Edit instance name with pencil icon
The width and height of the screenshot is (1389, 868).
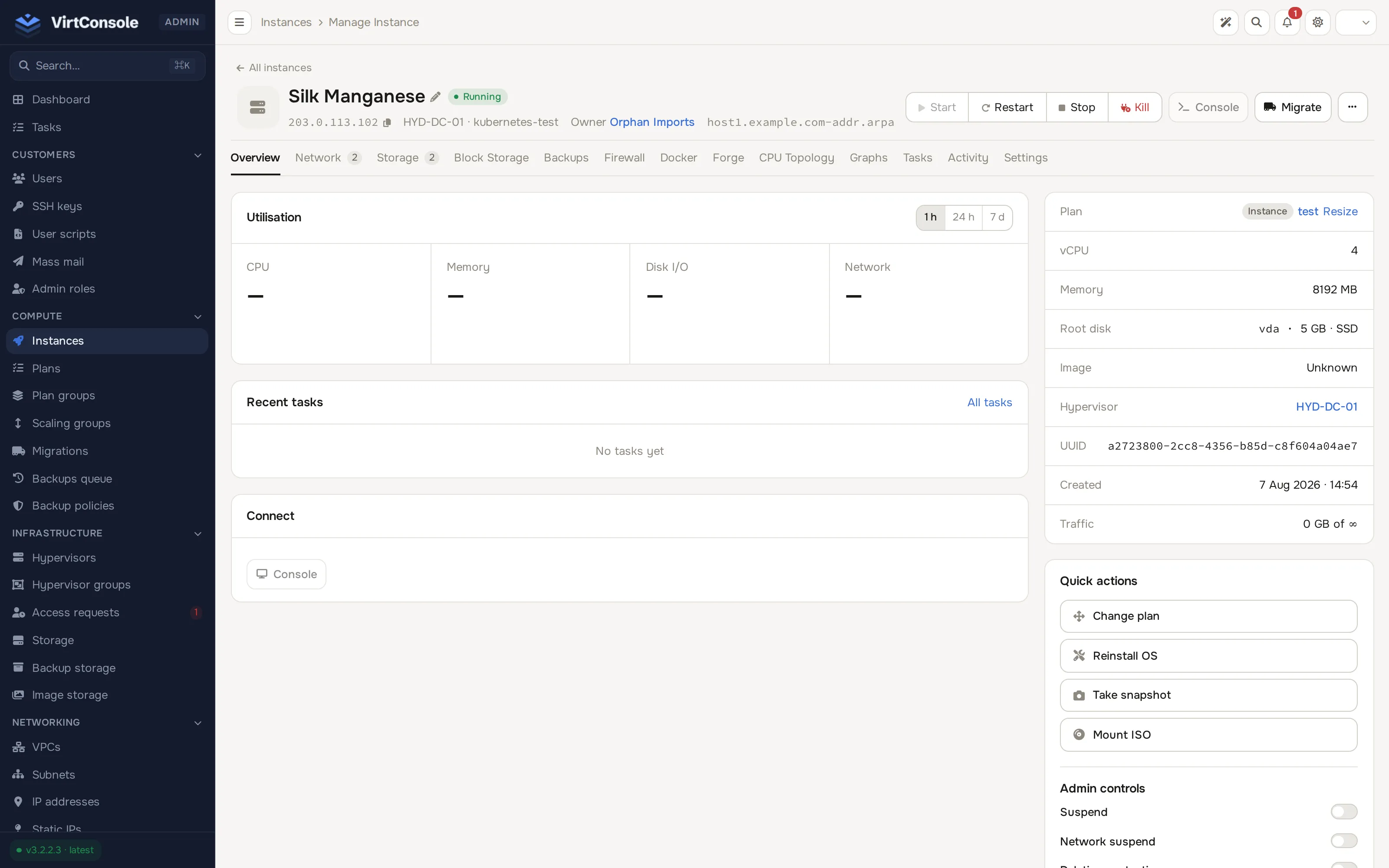click(436, 96)
